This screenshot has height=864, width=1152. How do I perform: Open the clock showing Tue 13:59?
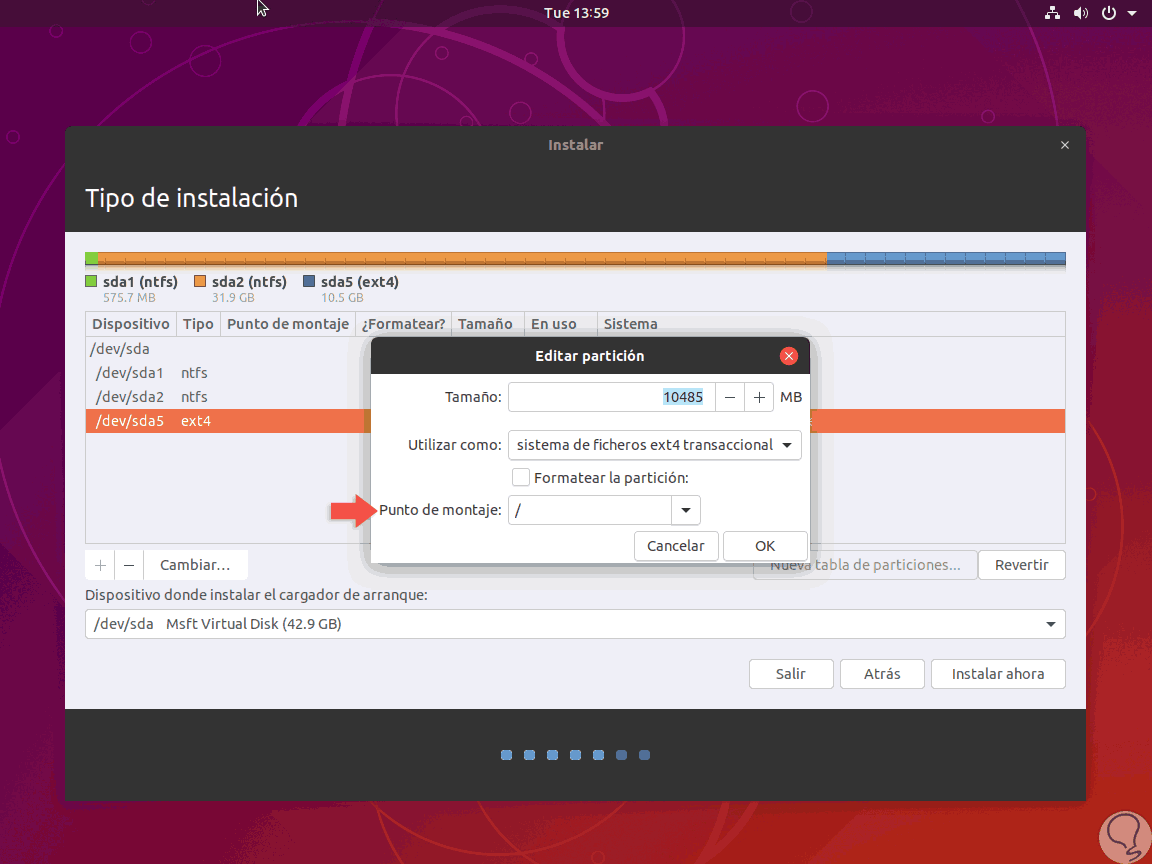[x=576, y=12]
